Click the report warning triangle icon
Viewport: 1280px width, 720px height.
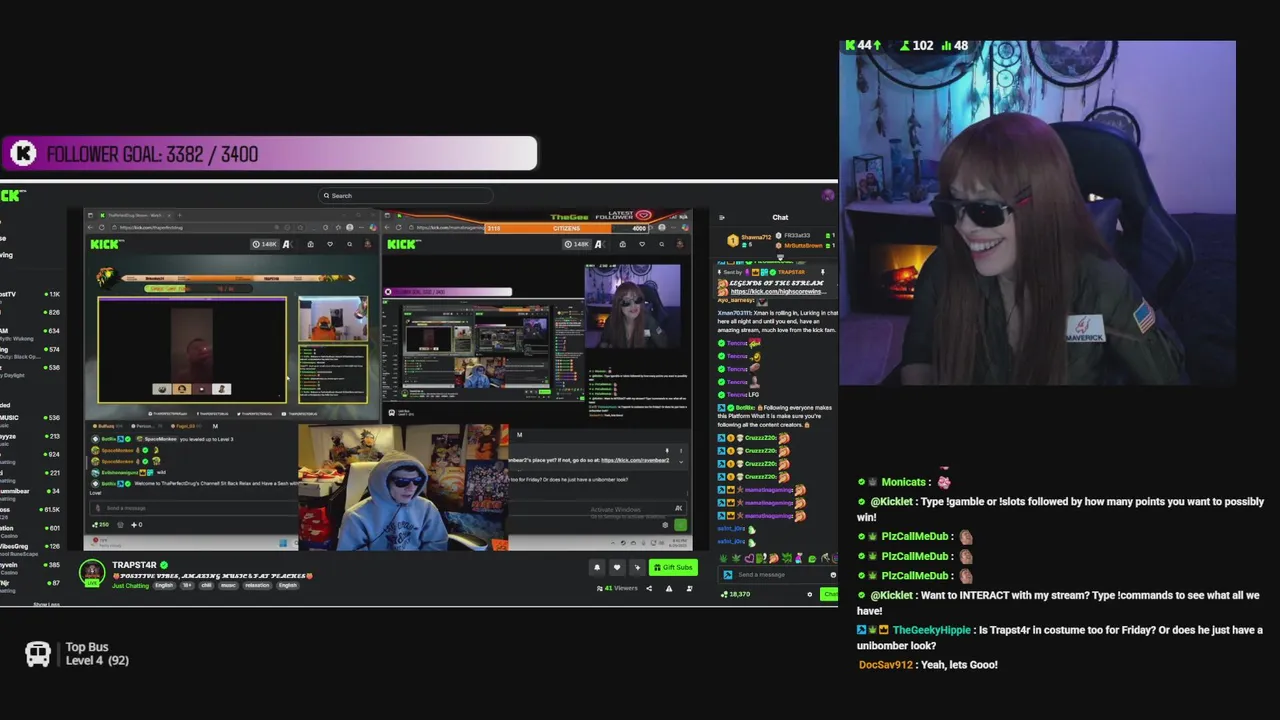669,588
